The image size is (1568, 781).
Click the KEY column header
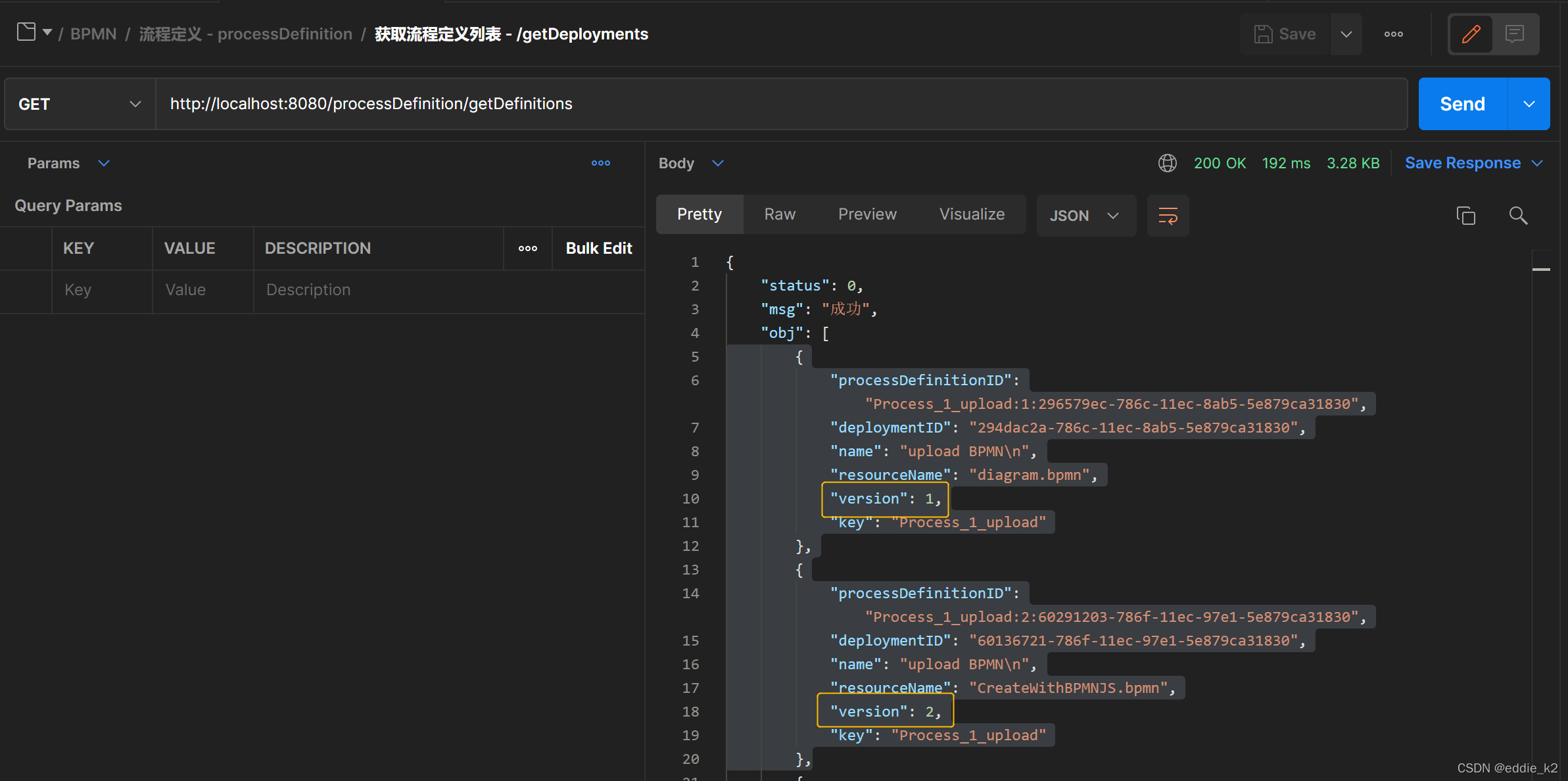(x=78, y=248)
